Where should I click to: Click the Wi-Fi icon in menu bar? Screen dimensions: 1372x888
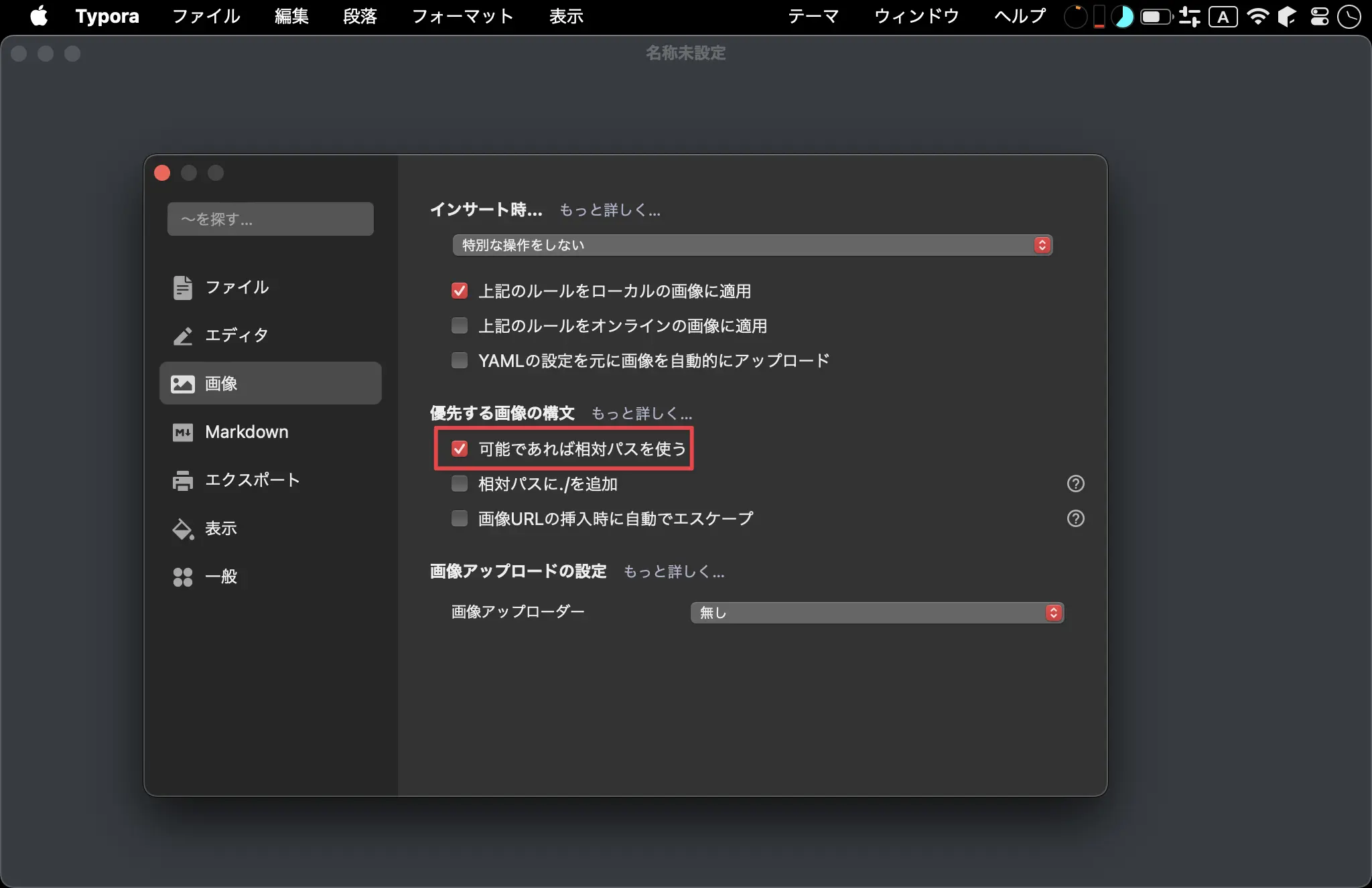coord(1258,16)
